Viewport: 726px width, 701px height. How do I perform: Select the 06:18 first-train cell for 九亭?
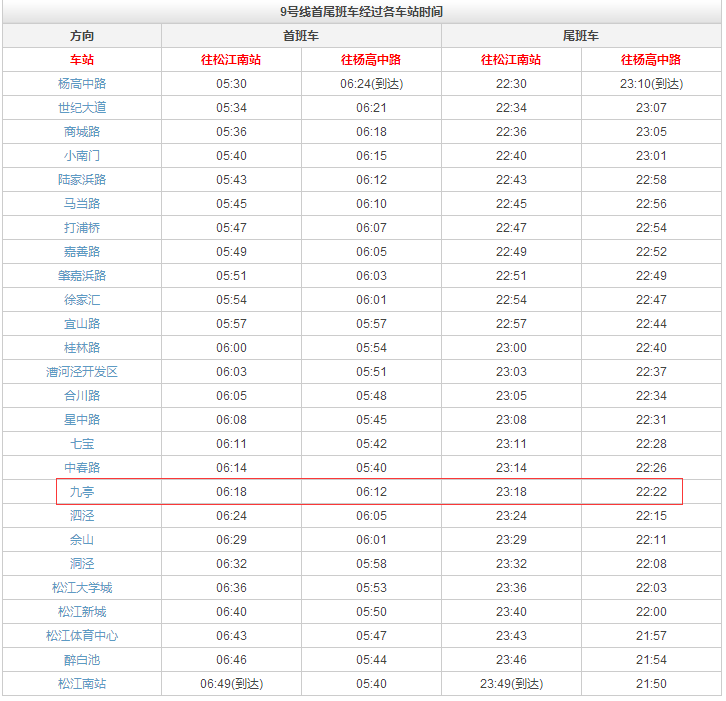point(231,492)
